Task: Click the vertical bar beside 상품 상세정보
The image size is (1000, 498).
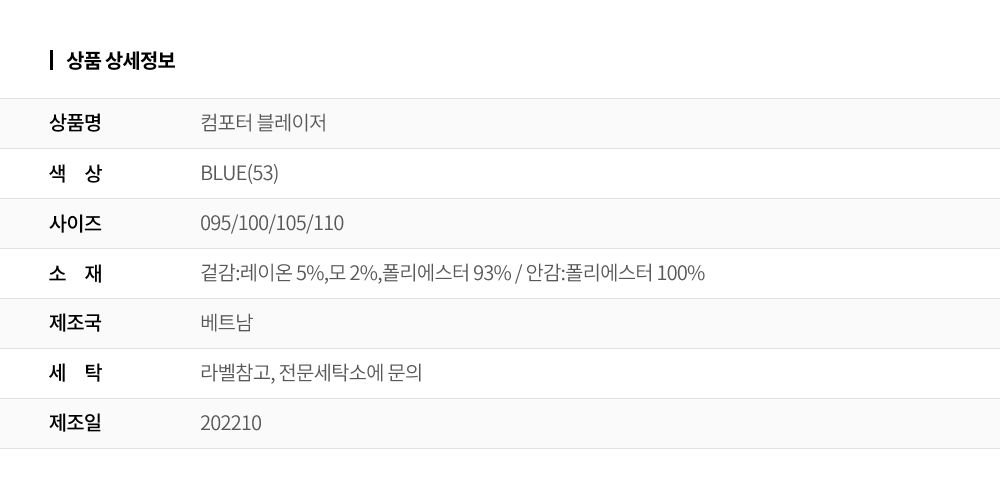Action: click(x=51, y=61)
